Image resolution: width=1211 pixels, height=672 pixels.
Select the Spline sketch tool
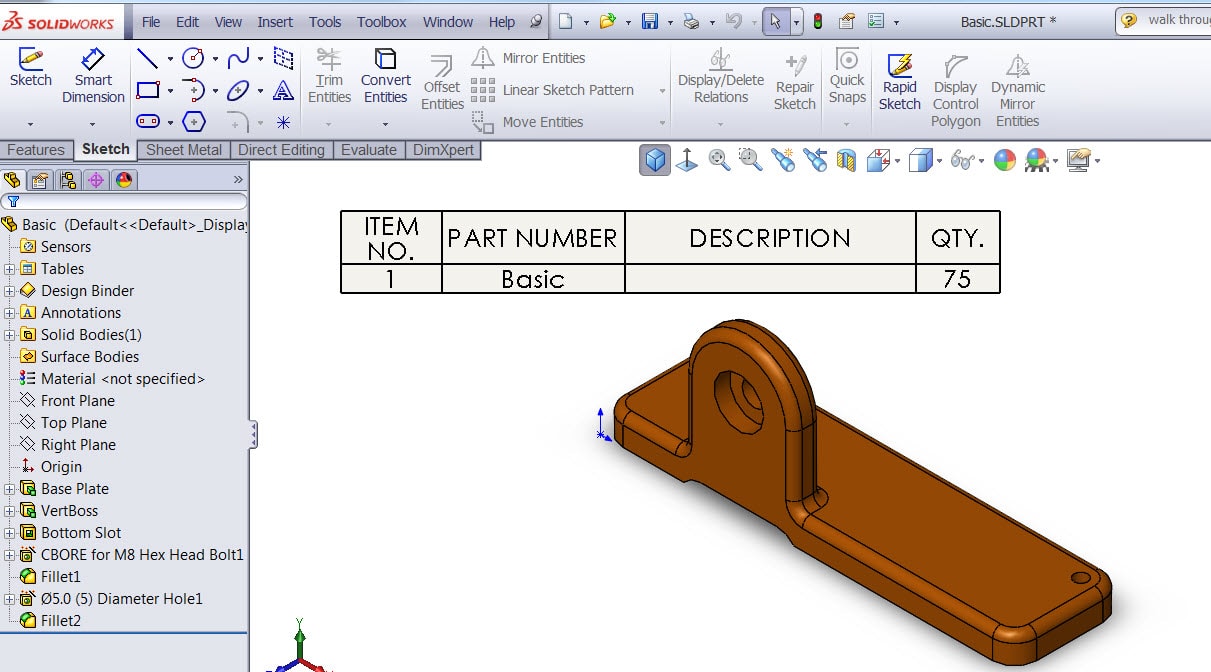[238, 58]
